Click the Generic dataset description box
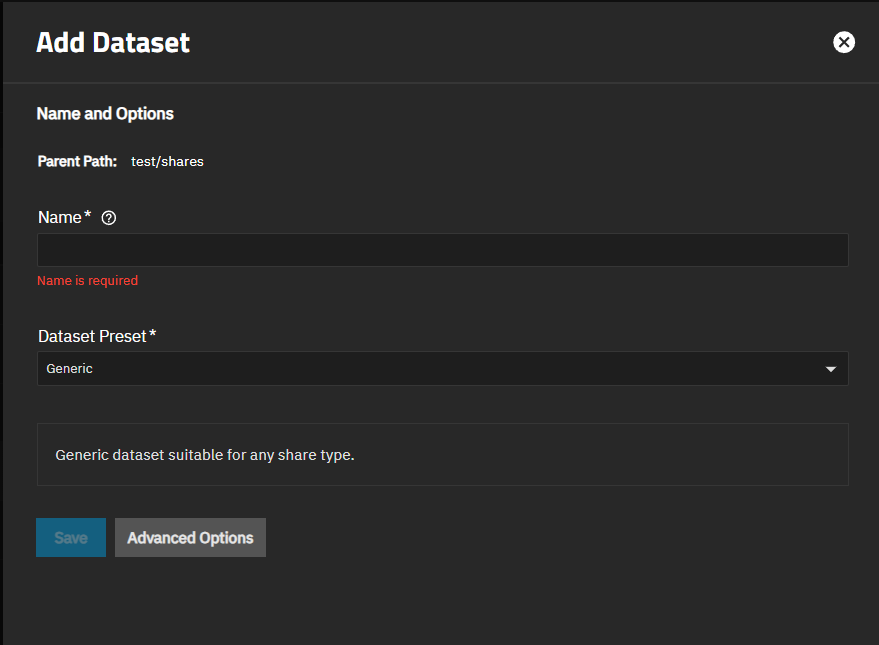This screenshot has height=645, width=879. coord(442,454)
